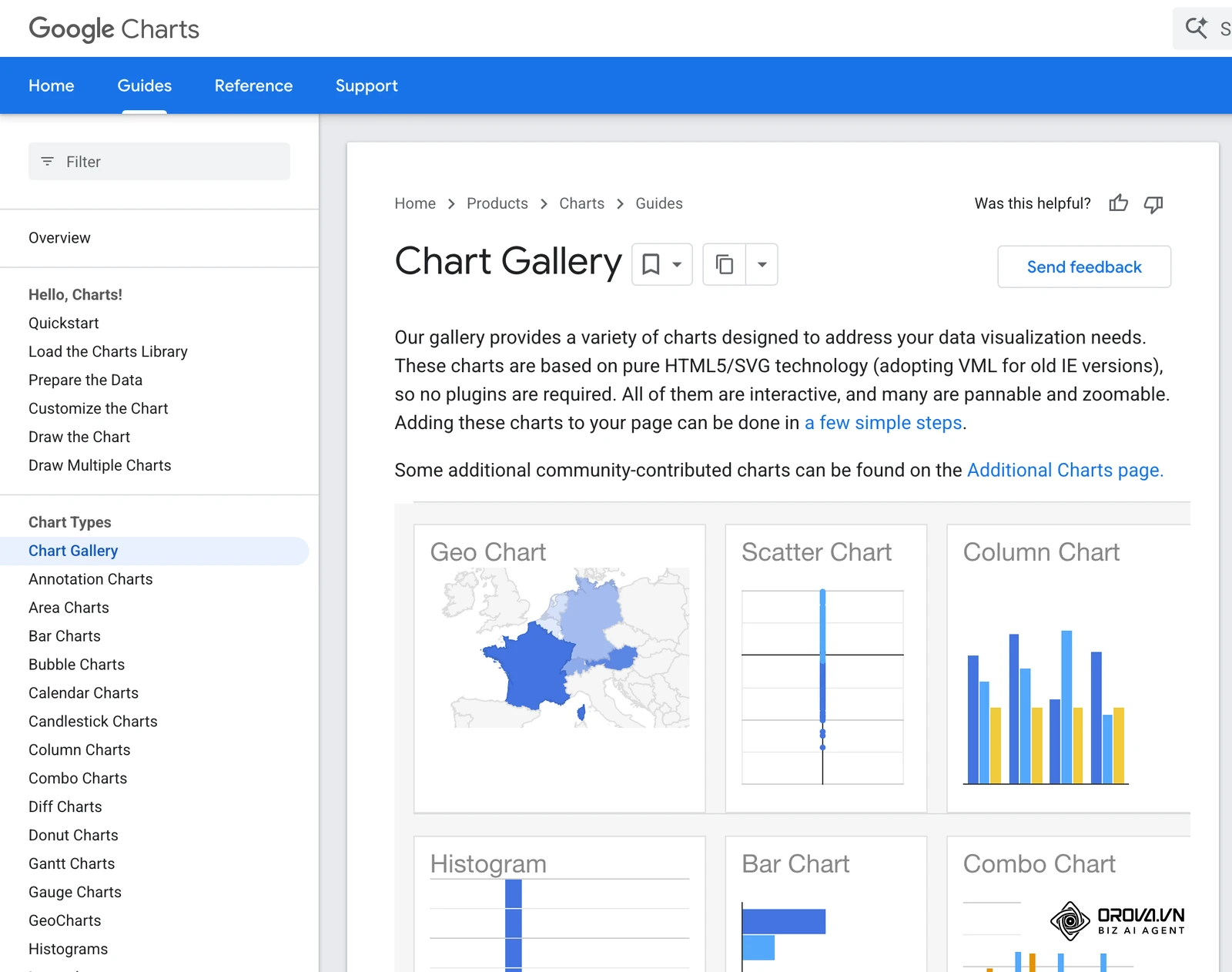Click the Products breadcrumb link
This screenshot has height=972, width=1232.
tap(497, 203)
